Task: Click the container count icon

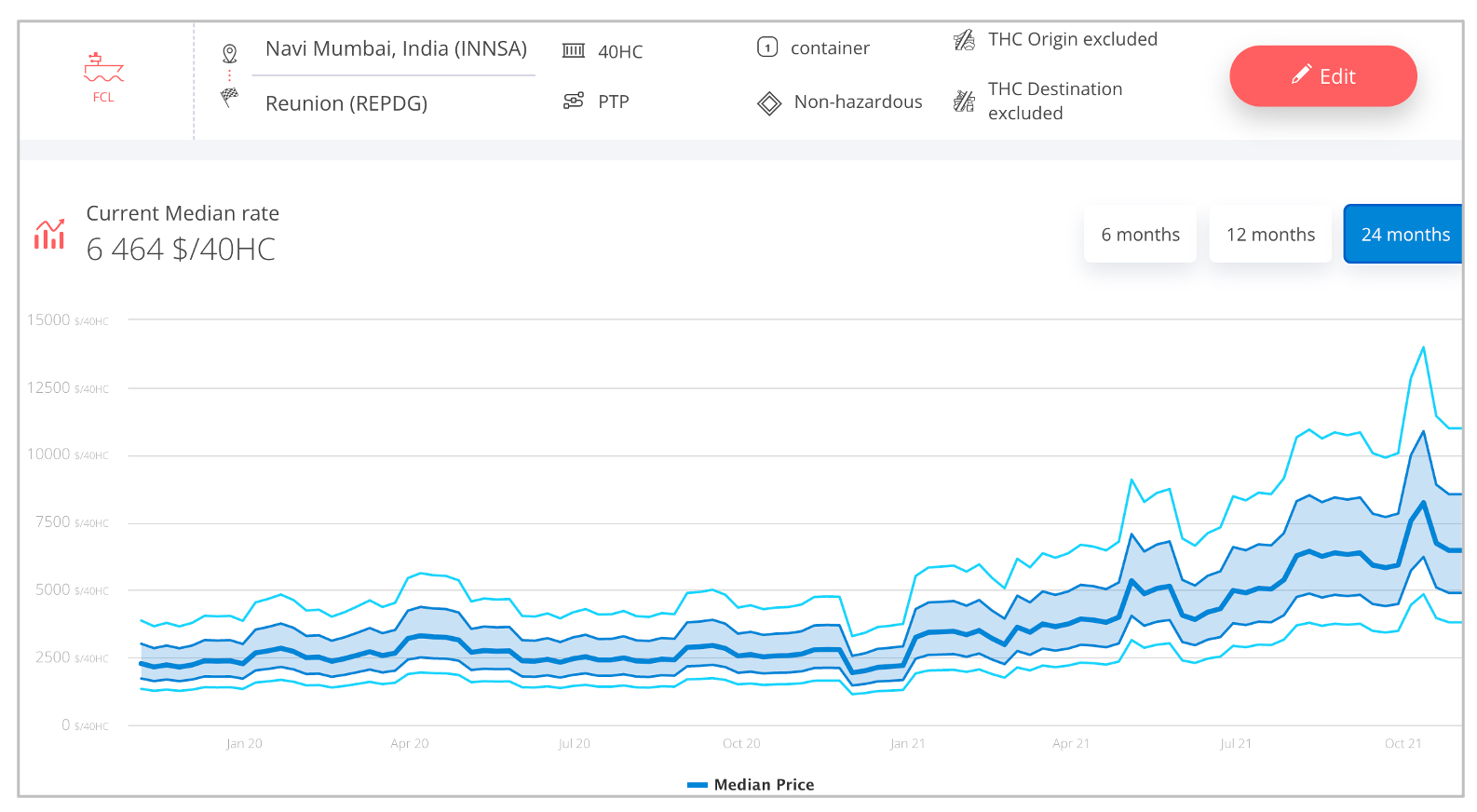Action: pyautogui.click(x=767, y=47)
